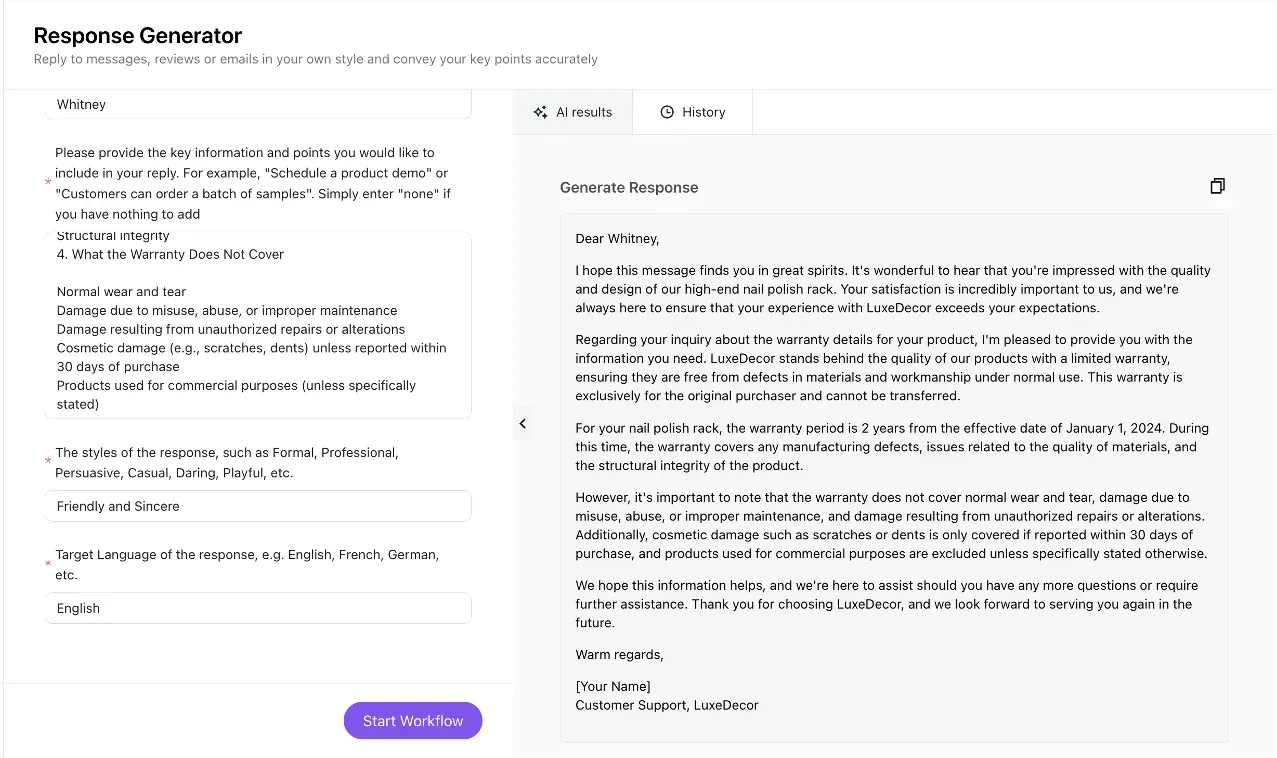
Task: Click the [Your Name] placeholder in the response
Action: coord(613,686)
